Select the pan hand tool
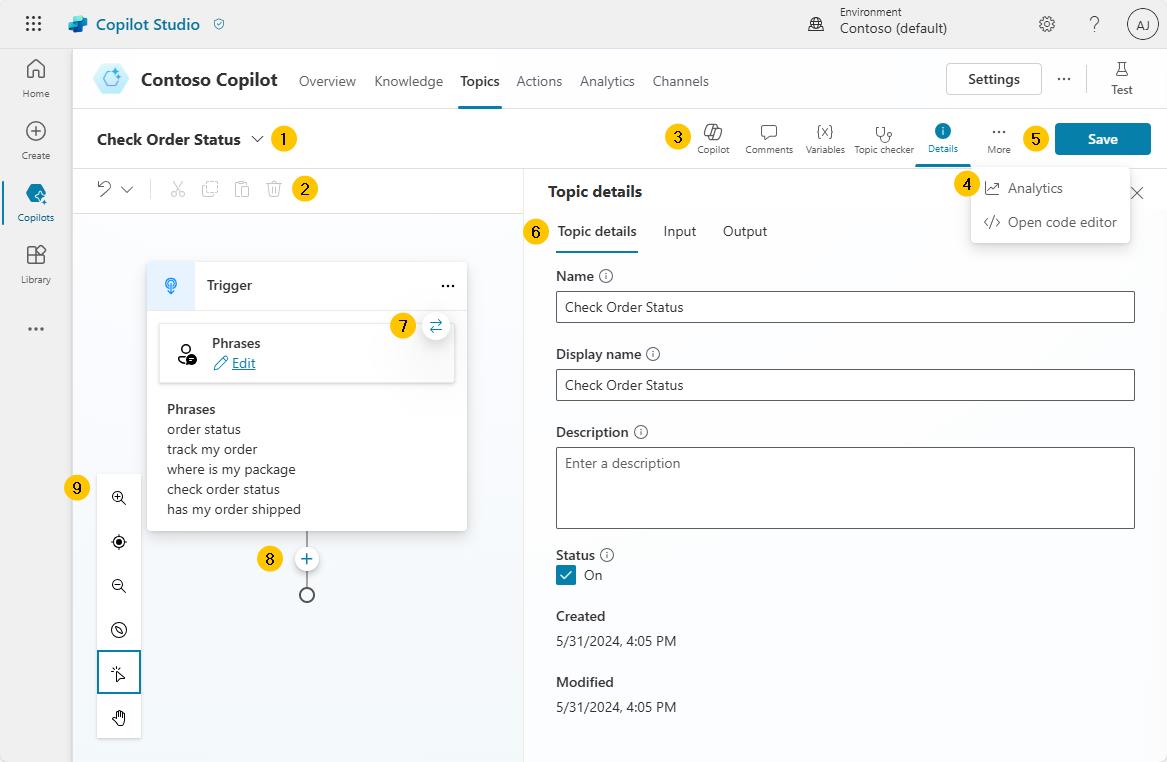The width and height of the screenshot is (1167, 762). click(119, 717)
